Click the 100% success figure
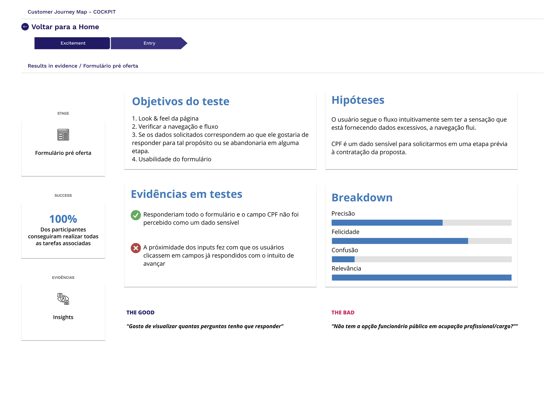The width and height of the screenshot is (551, 393). pos(63,219)
